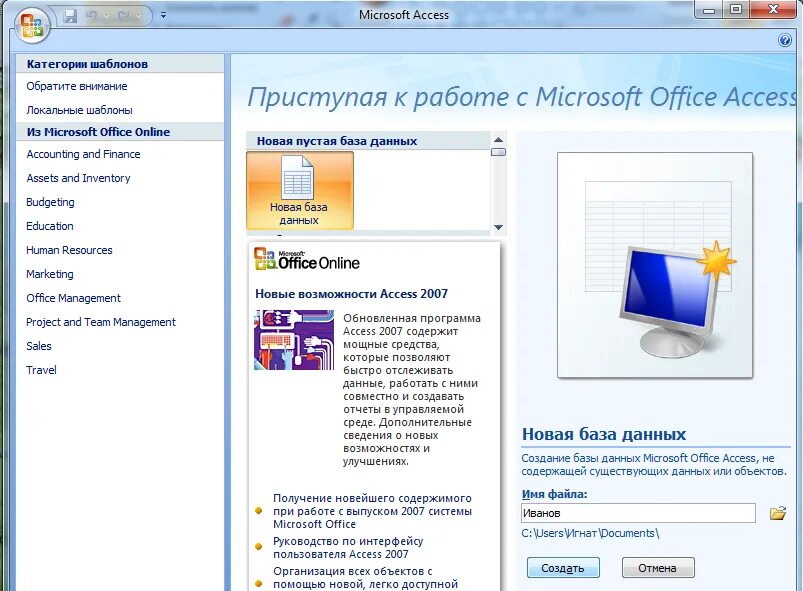Open the Redo history dropdown arrow
This screenshot has height=591, width=803.
click(x=138, y=16)
